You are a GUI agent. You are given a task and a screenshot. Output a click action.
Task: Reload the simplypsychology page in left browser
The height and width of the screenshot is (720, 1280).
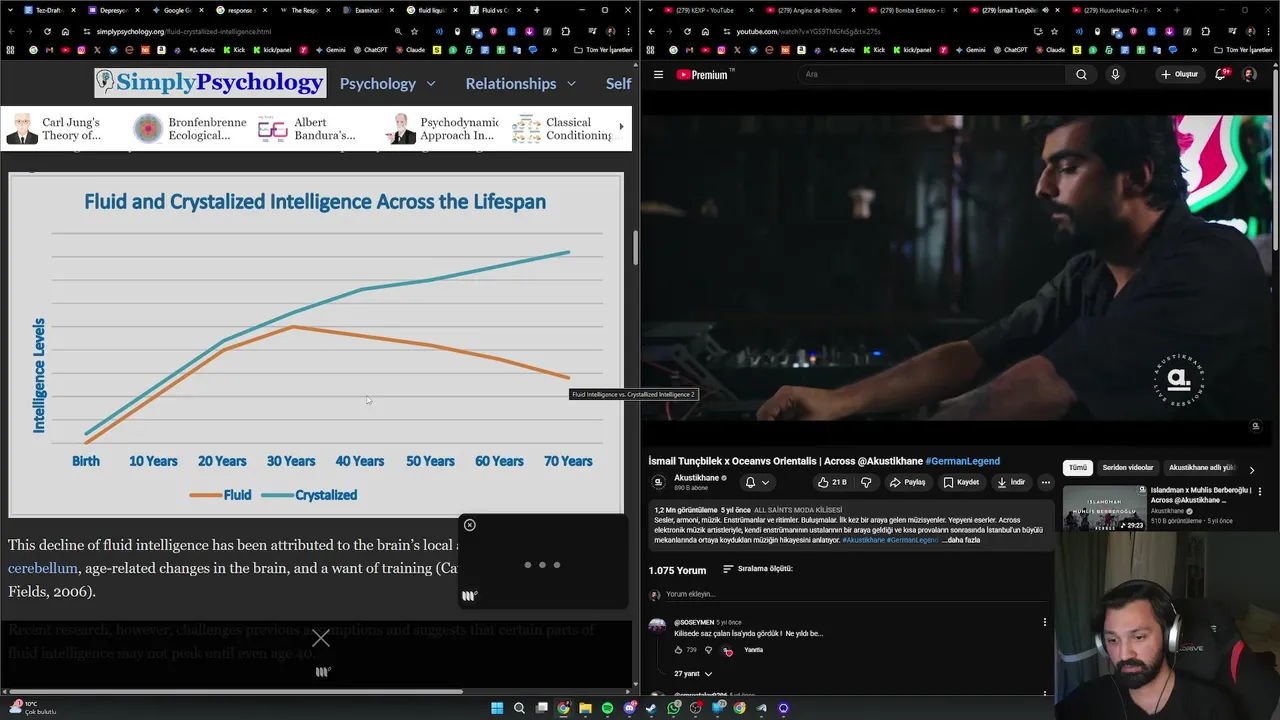tap(48, 31)
